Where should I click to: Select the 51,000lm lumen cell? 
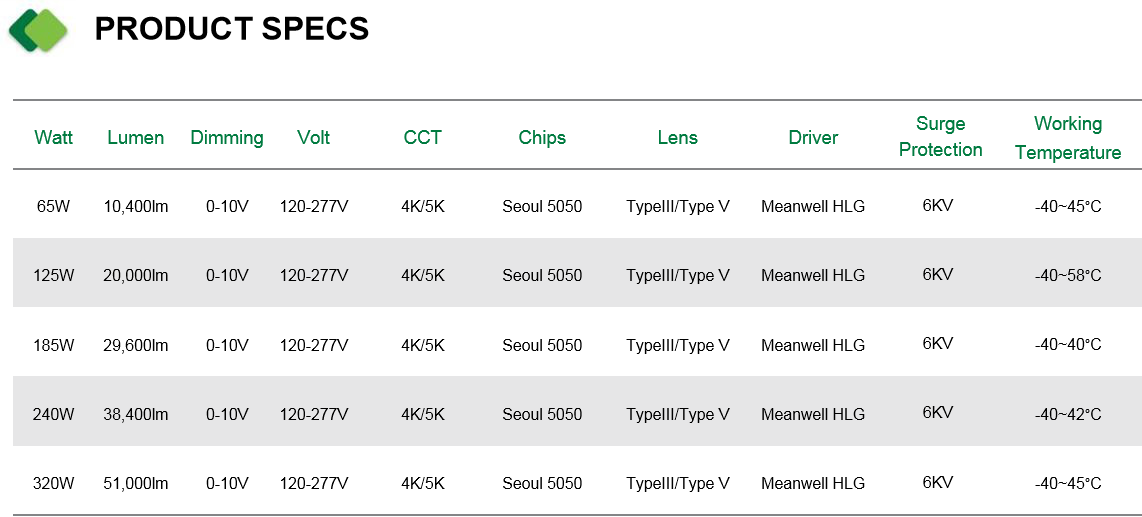coord(135,484)
